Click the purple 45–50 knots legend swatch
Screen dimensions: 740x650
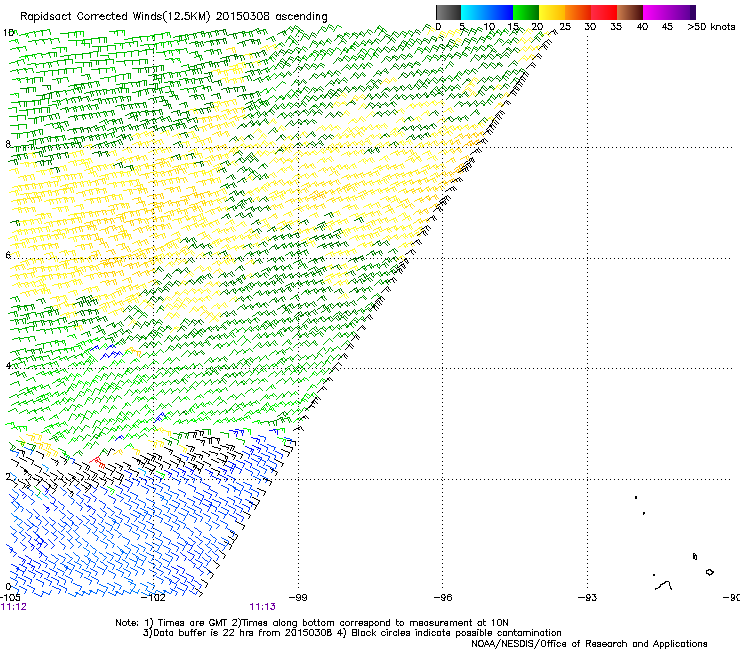tap(682, 12)
